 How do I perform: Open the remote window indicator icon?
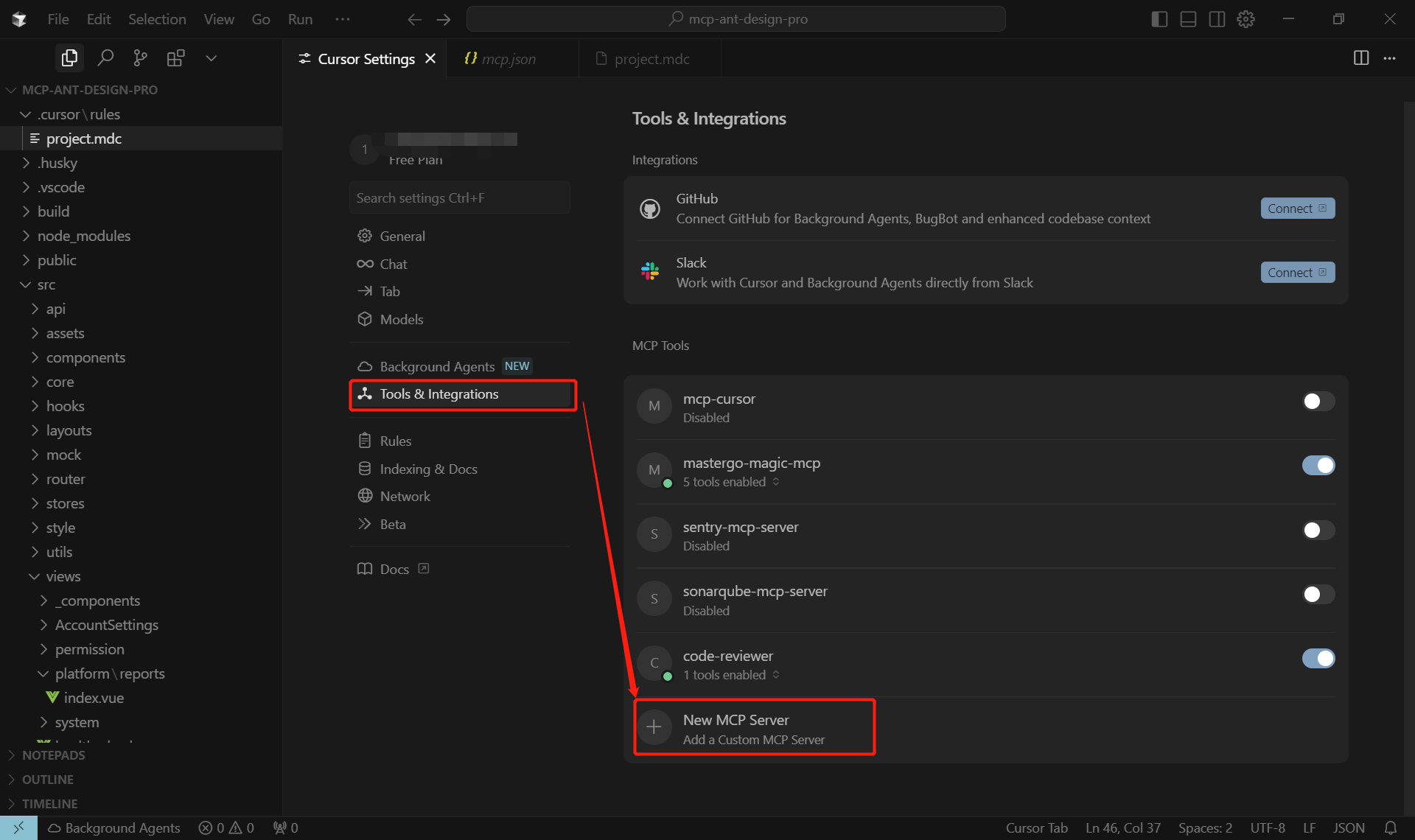pos(18,828)
